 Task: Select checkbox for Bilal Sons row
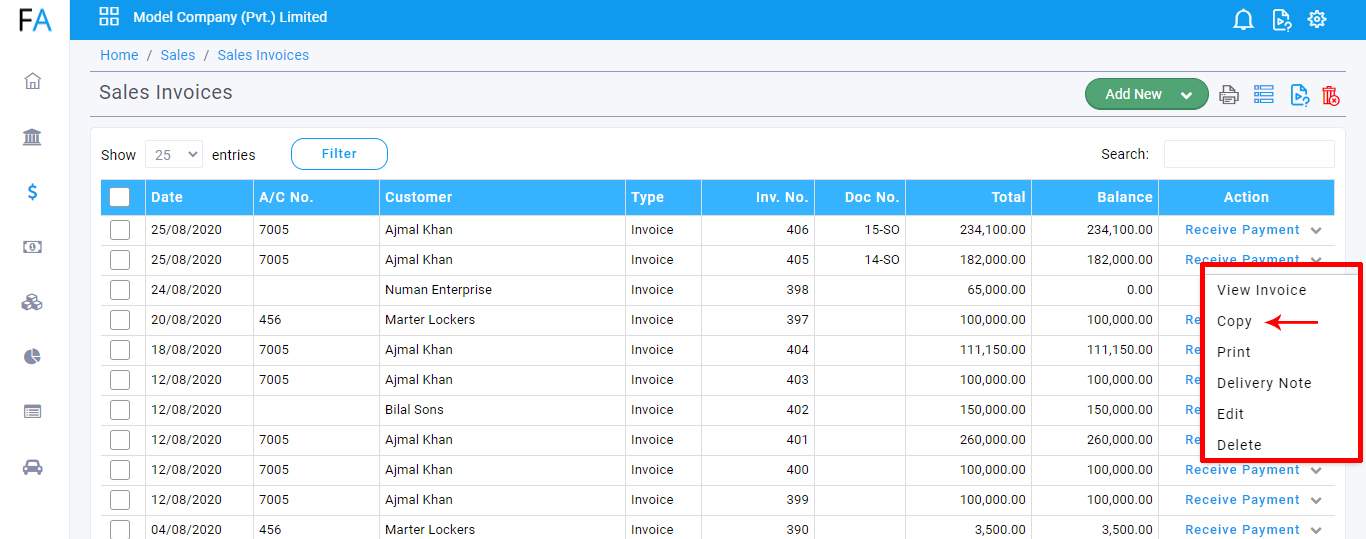click(120, 410)
